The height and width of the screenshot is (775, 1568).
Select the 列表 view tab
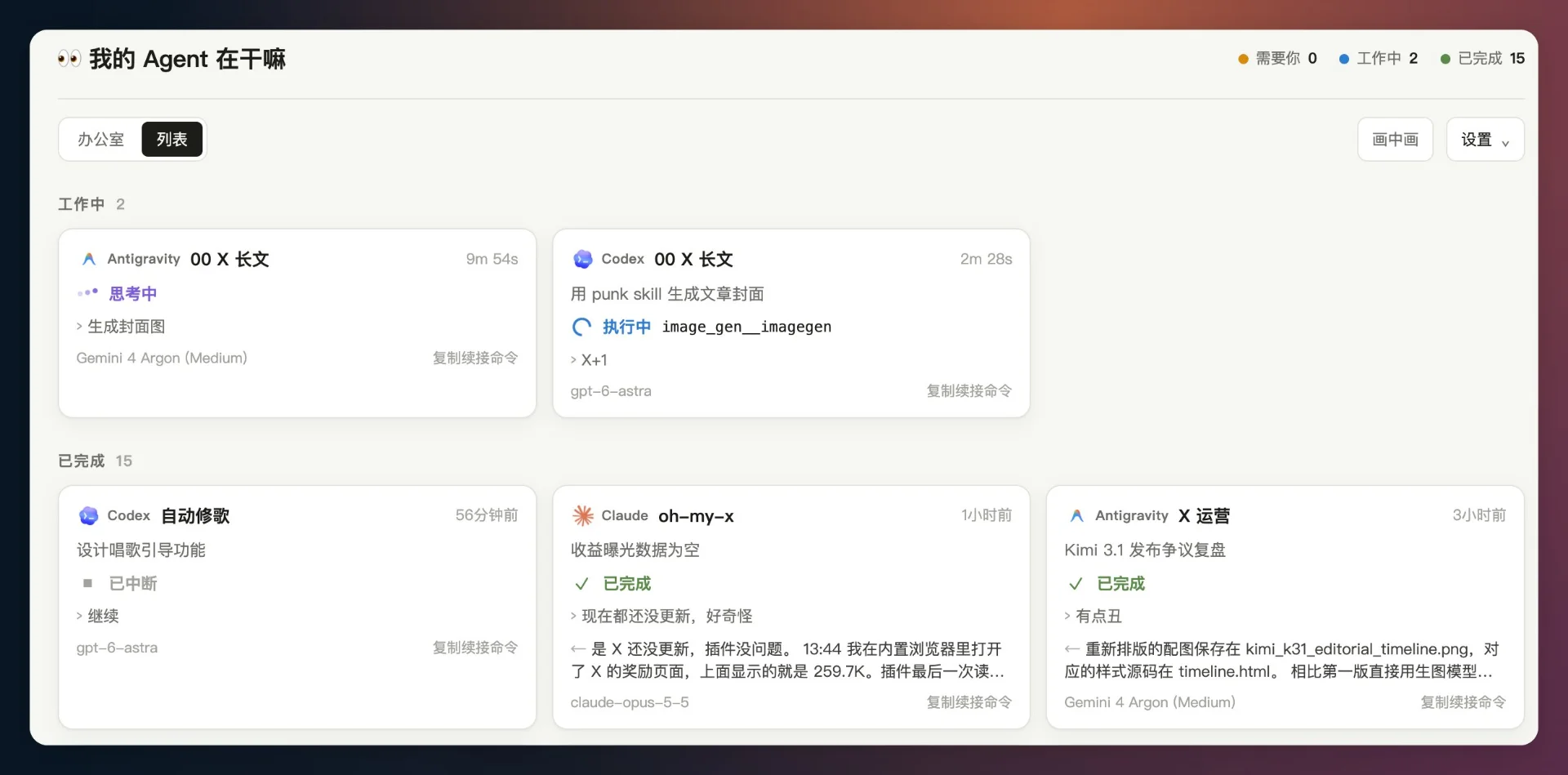coord(171,140)
